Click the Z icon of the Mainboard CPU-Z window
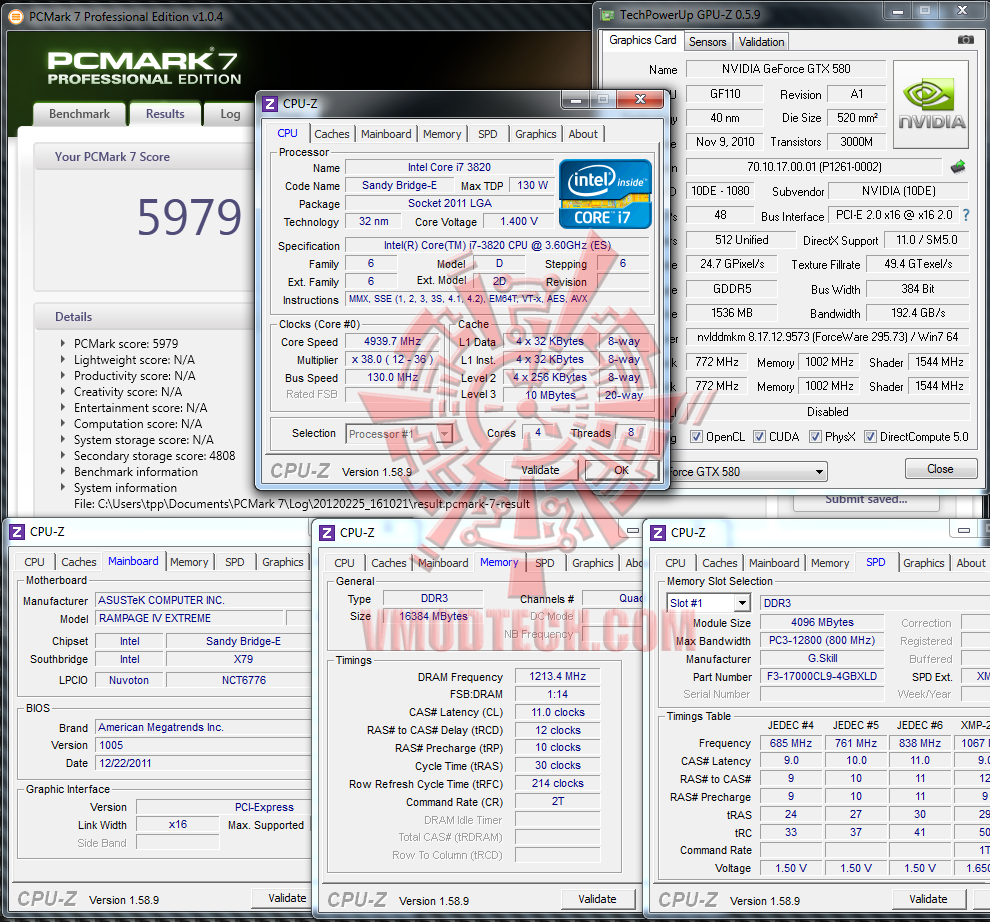The height and width of the screenshot is (922, 990). pos(17,532)
